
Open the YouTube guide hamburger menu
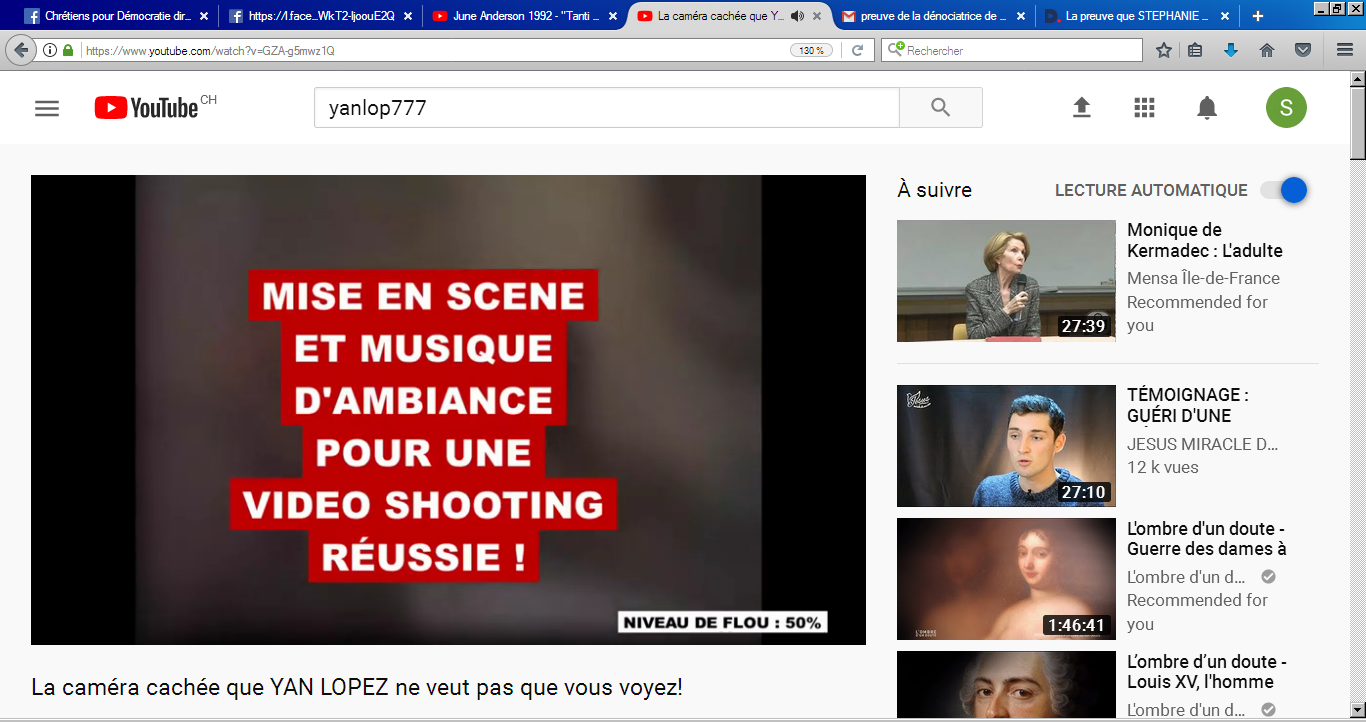[x=47, y=108]
